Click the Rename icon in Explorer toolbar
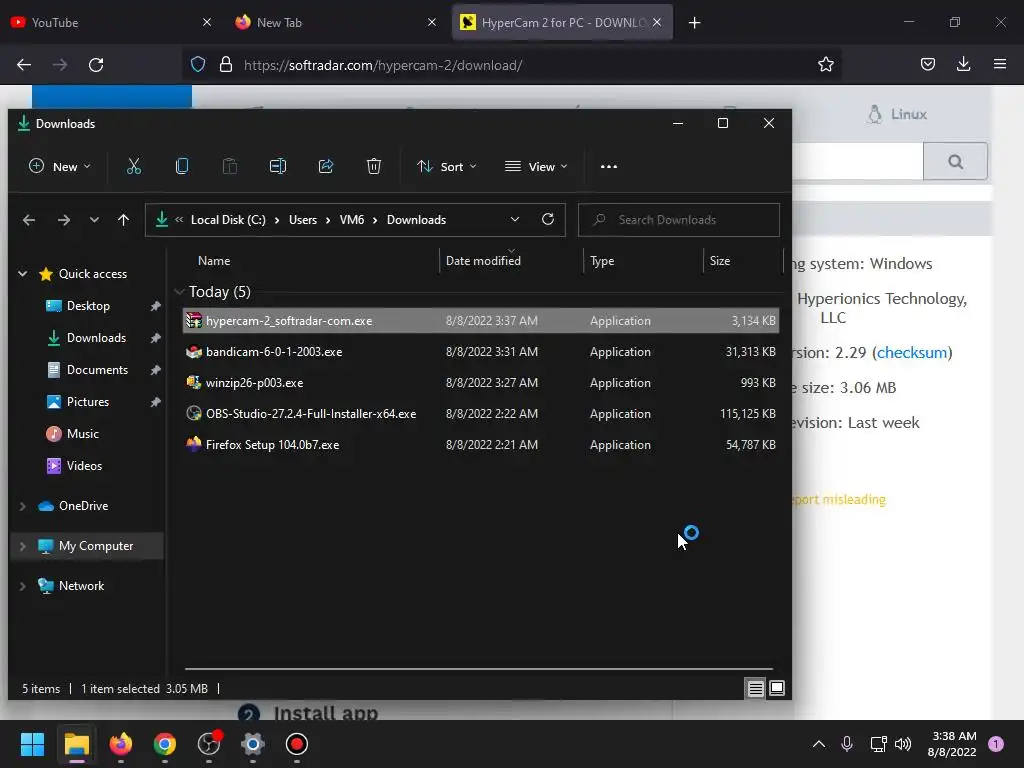This screenshot has height=768, width=1024. (278, 167)
